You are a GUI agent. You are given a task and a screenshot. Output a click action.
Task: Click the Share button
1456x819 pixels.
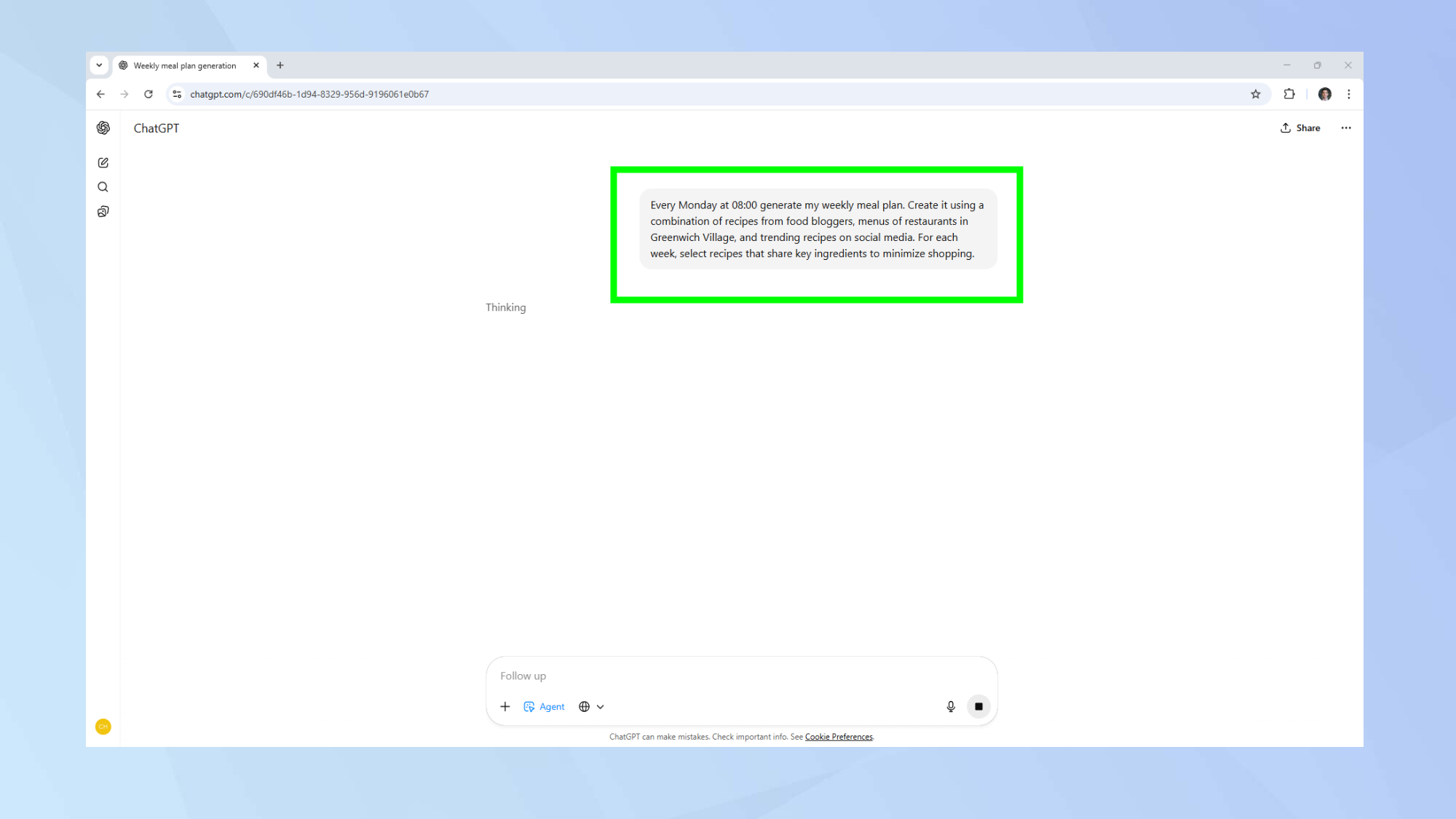(1299, 127)
